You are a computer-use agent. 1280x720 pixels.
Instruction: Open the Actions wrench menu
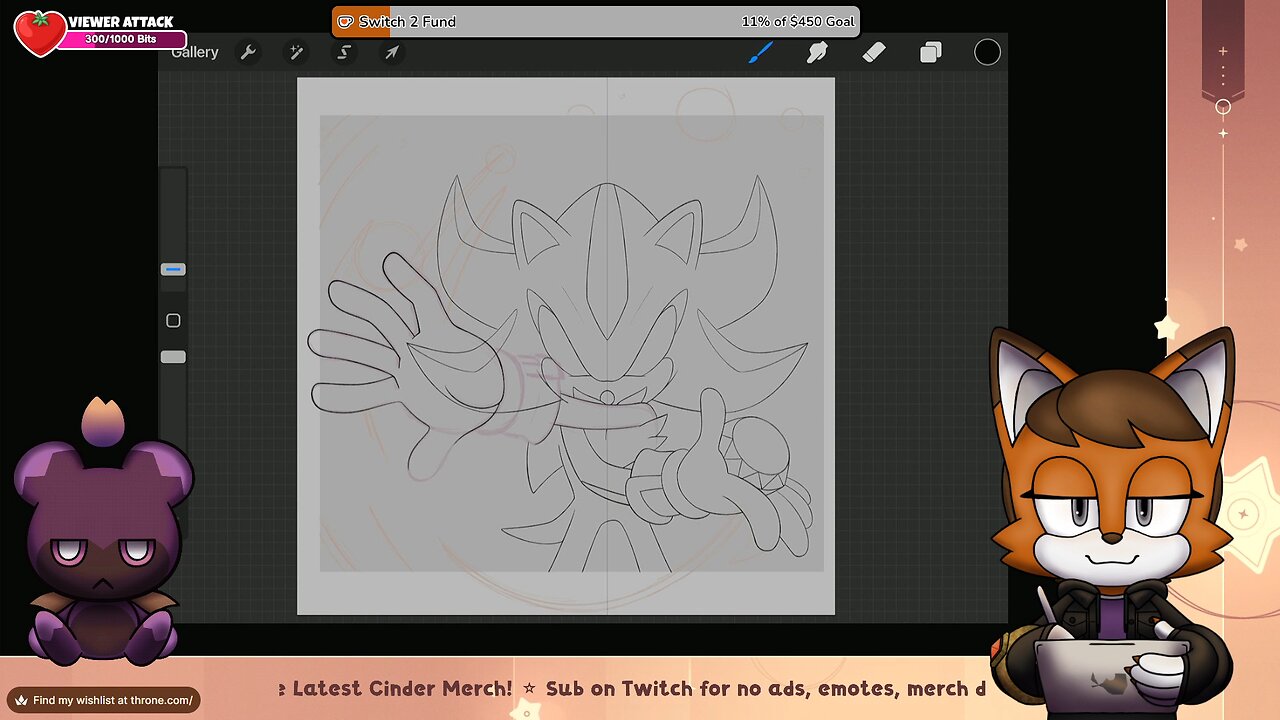(248, 52)
